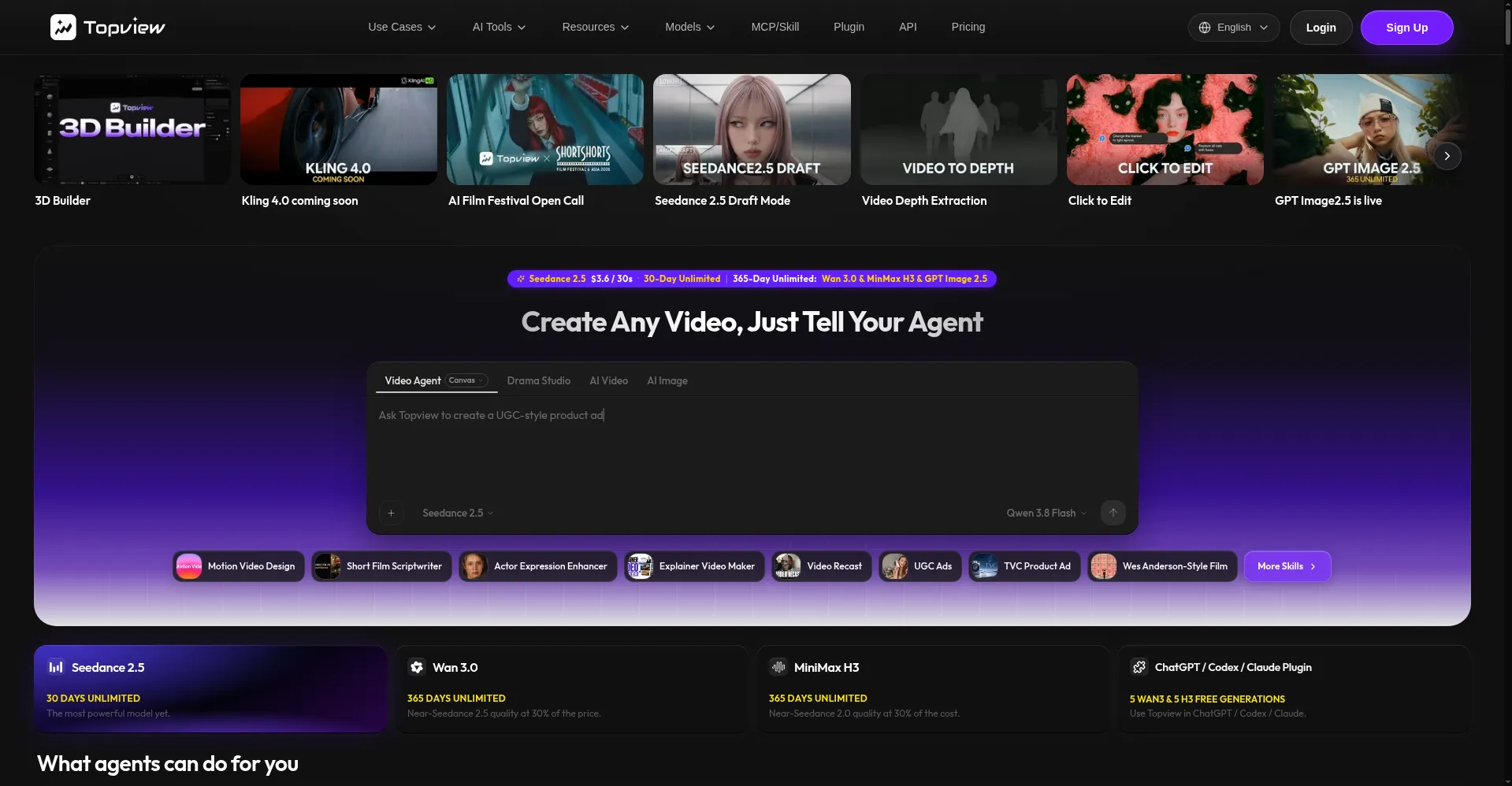
Task: Open the API nav link
Action: point(908,27)
